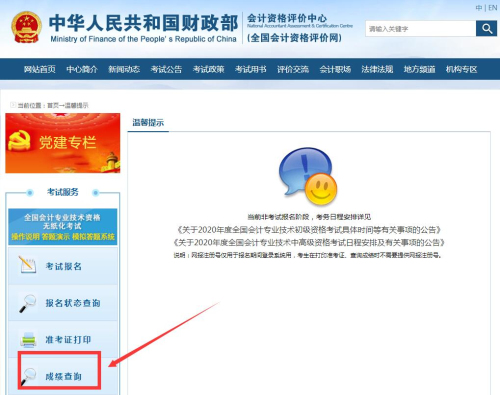Viewport: 500px width, 395px height.
Task: Open 法律法规 menu item
Action: pyautogui.click(x=377, y=69)
